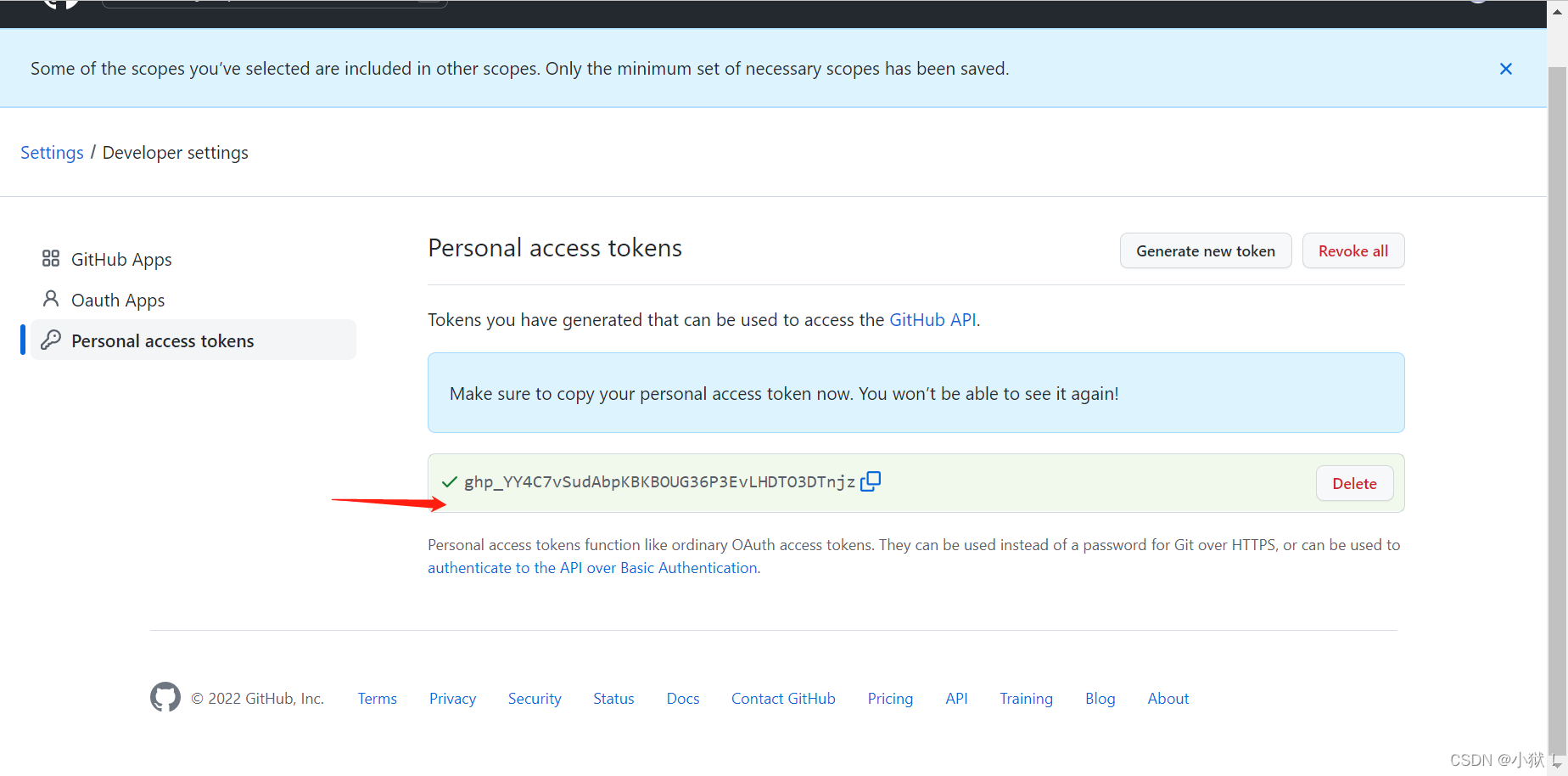This screenshot has height=776, width=1568.
Task: Click the Personal access tokens page heading
Action: point(555,248)
